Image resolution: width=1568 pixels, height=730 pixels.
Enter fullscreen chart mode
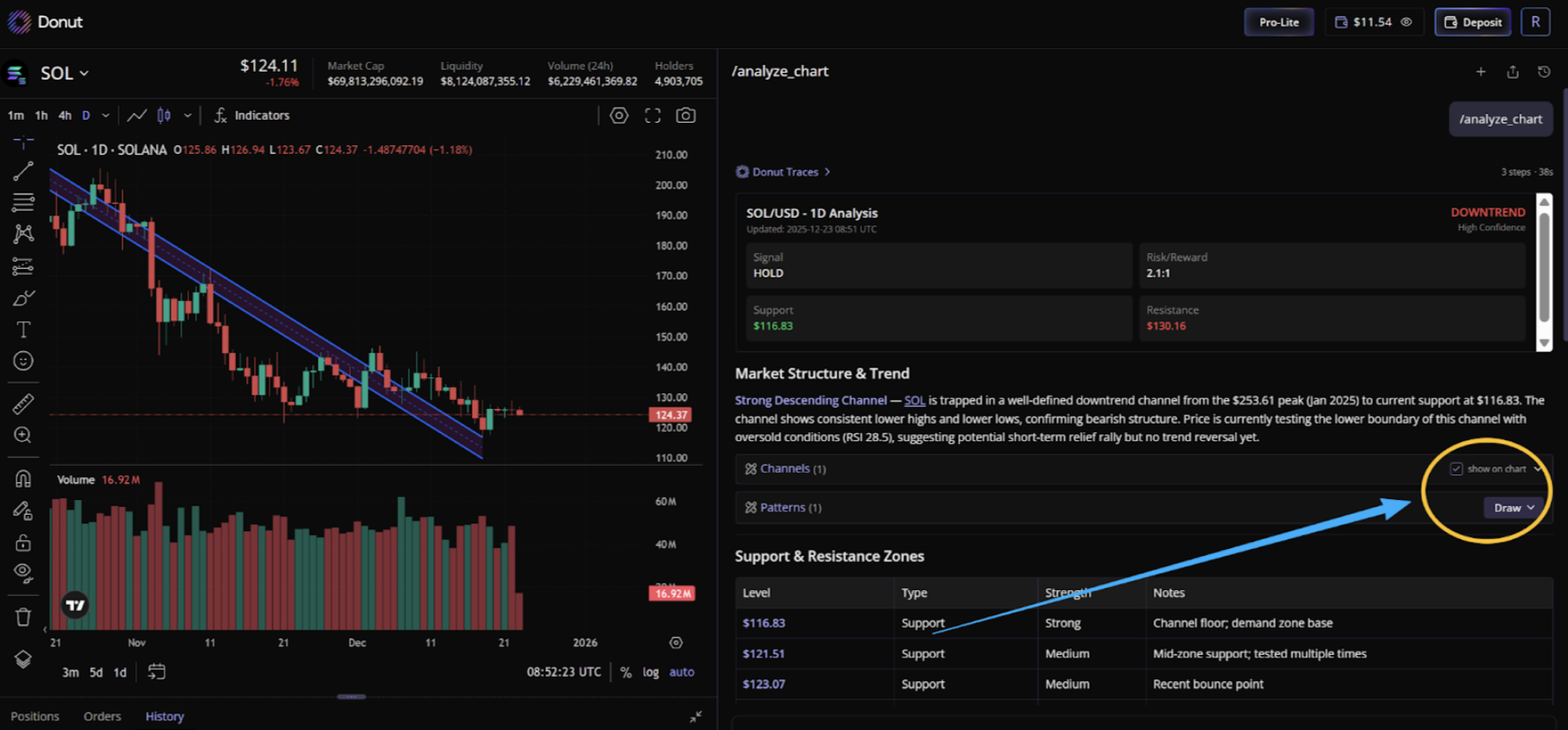click(653, 116)
